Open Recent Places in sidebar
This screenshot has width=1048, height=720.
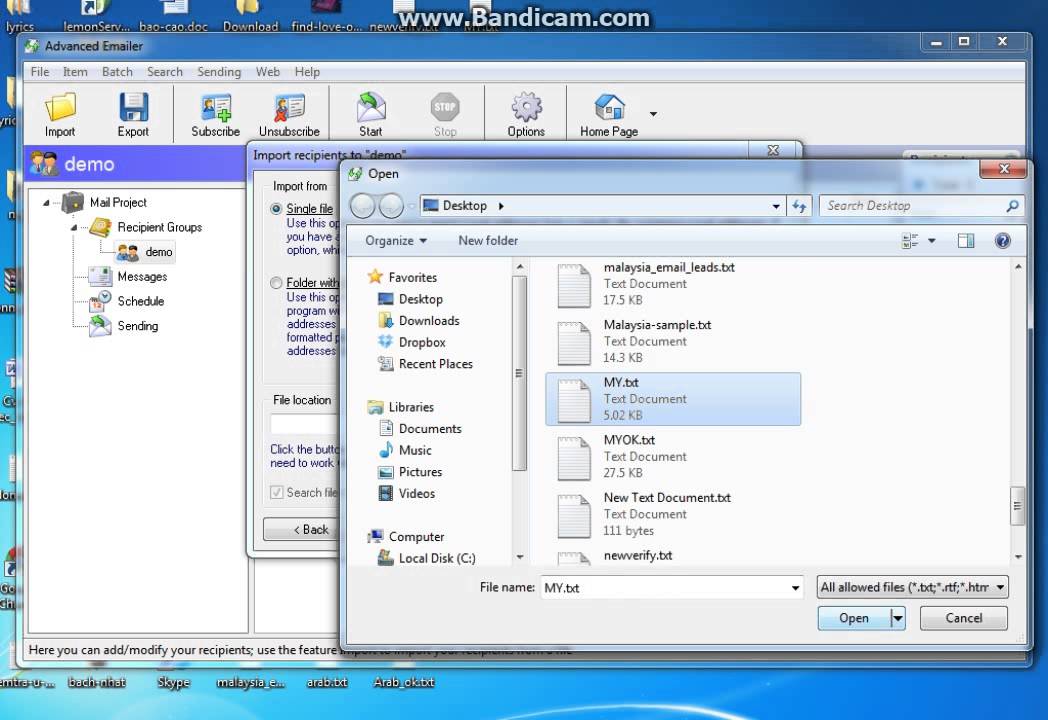[425, 364]
